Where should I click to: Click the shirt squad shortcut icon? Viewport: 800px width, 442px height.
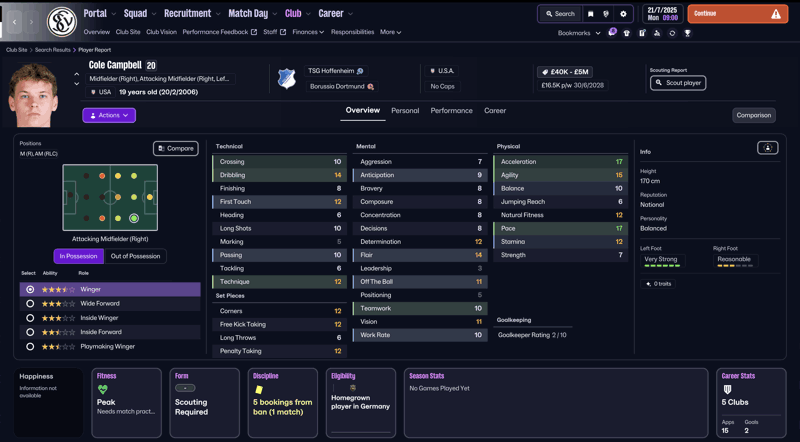tap(627, 33)
